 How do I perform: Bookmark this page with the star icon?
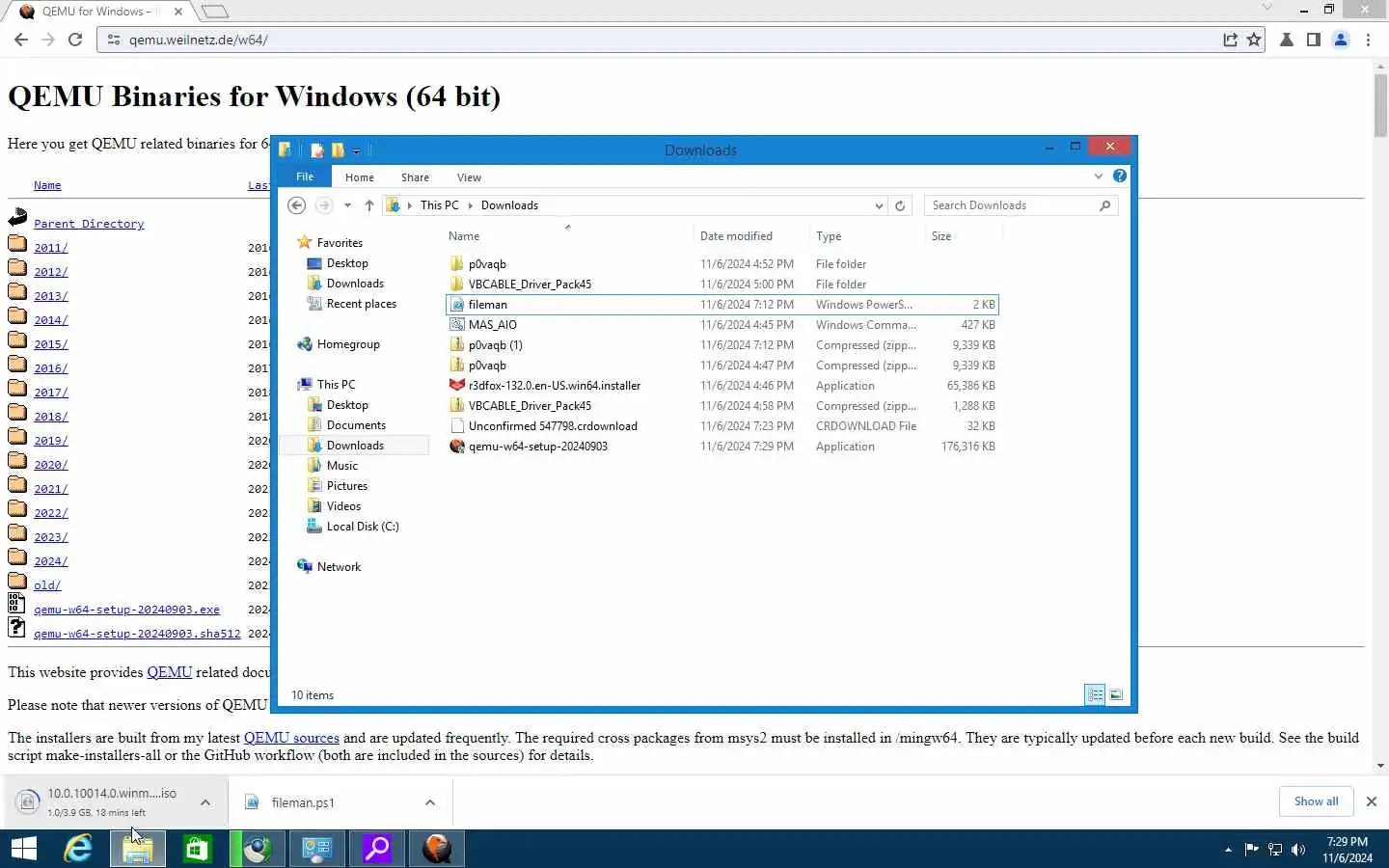pyautogui.click(x=1254, y=40)
